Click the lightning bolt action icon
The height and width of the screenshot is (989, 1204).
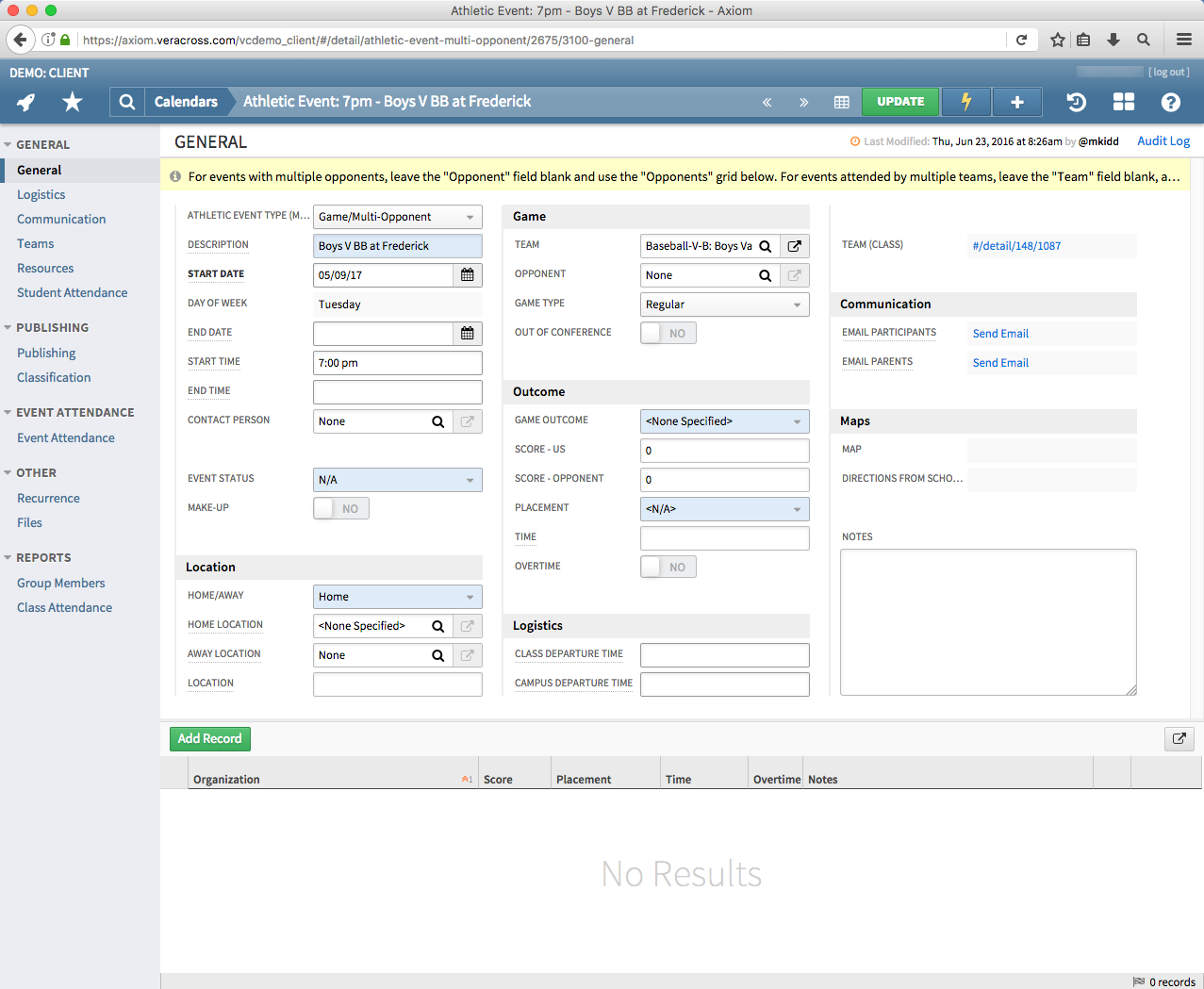(966, 102)
